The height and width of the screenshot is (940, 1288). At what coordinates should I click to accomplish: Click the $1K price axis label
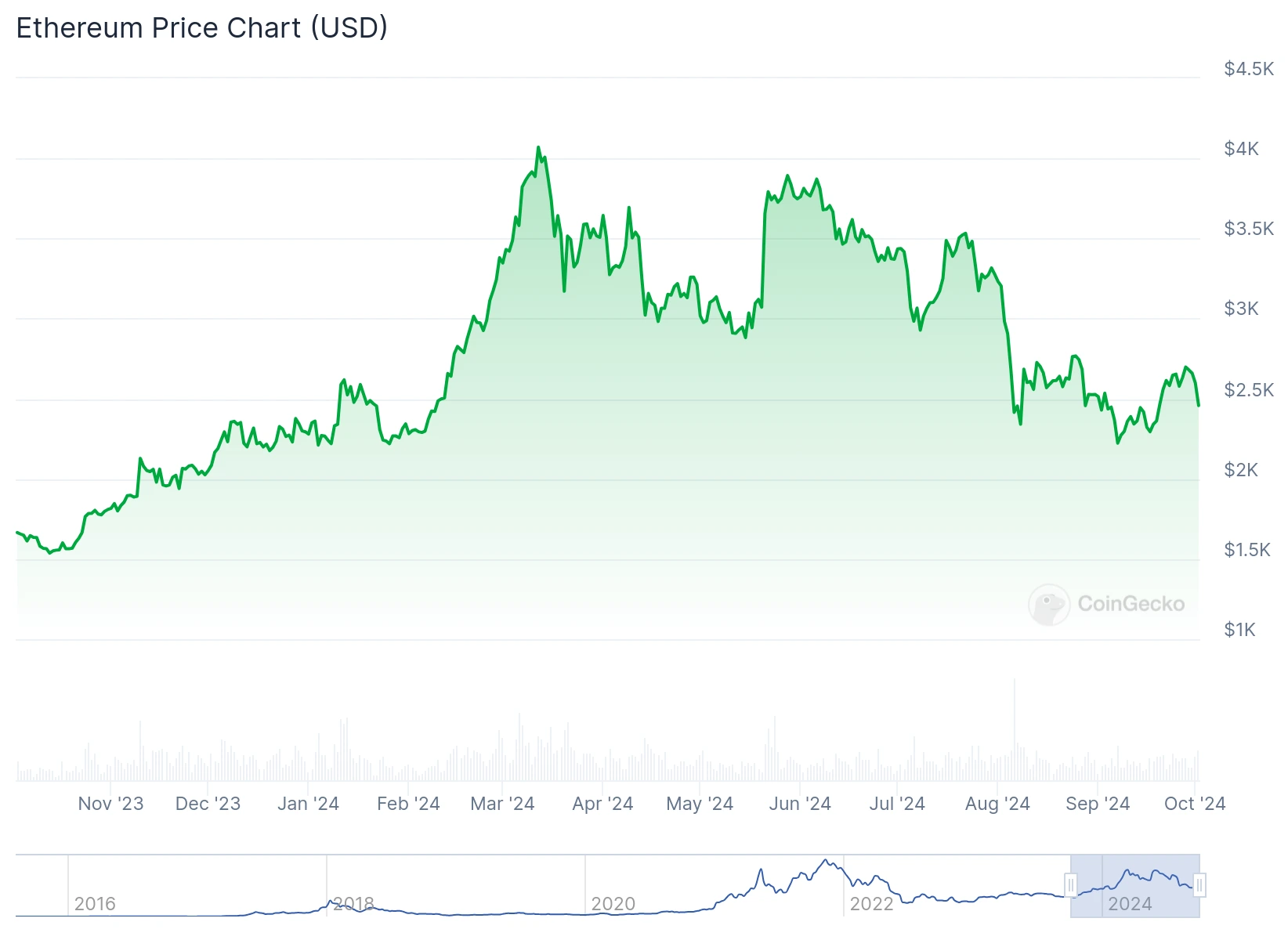(1239, 630)
